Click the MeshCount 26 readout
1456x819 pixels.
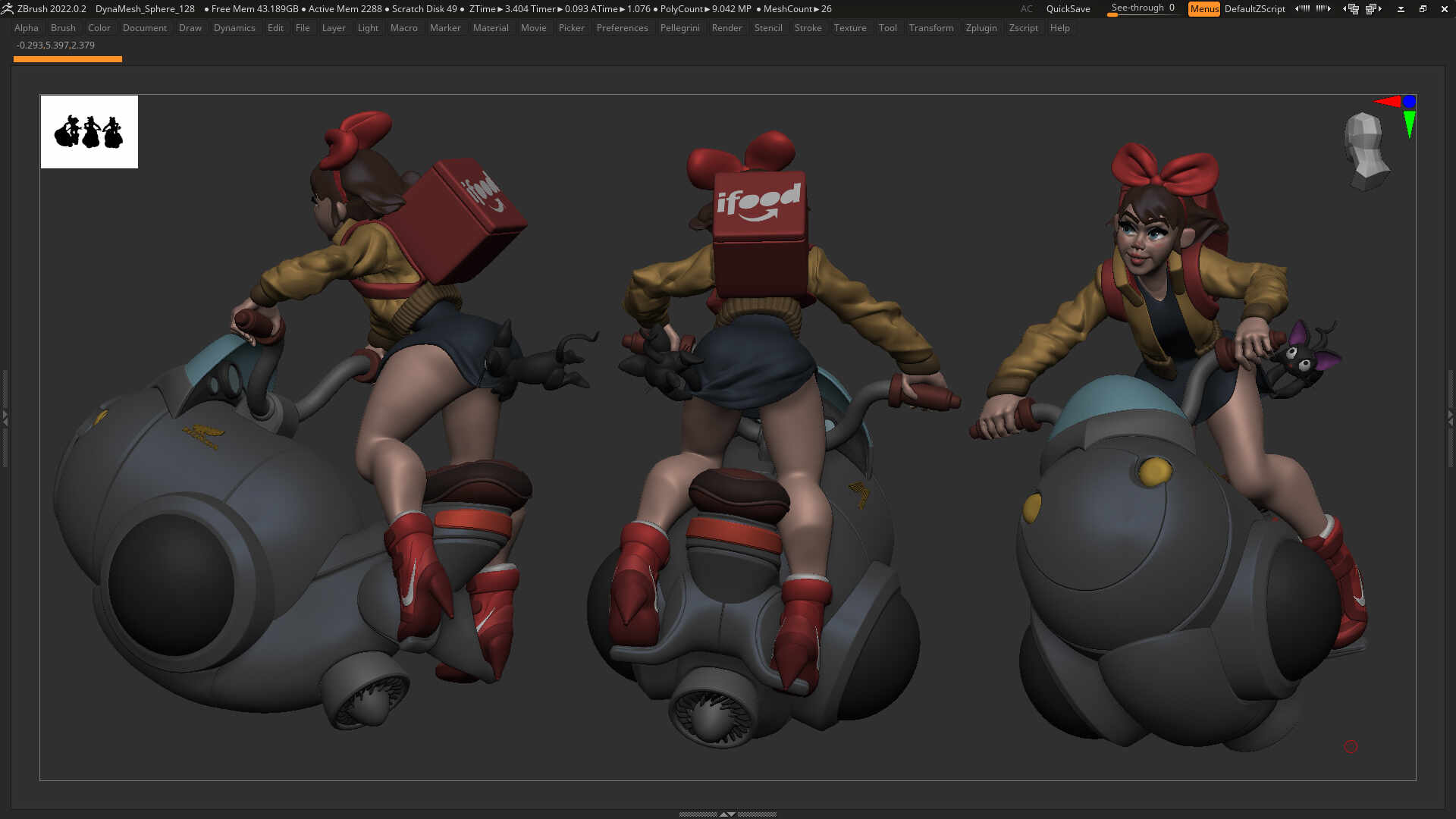[797, 9]
